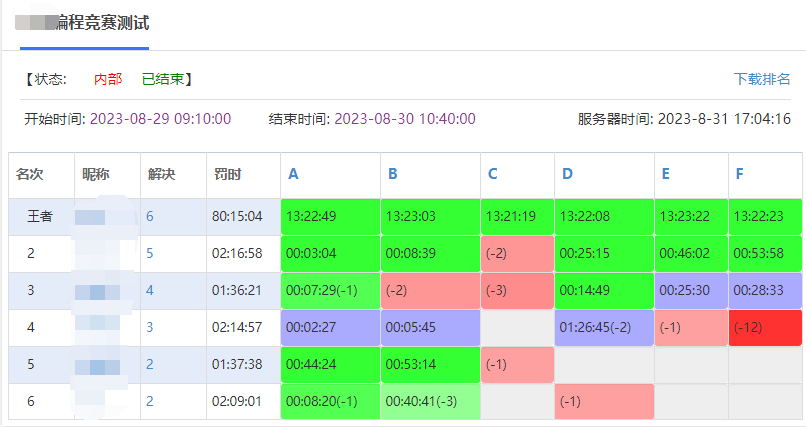Click the 下载排名 download link
806x427 pixels.
point(762,79)
